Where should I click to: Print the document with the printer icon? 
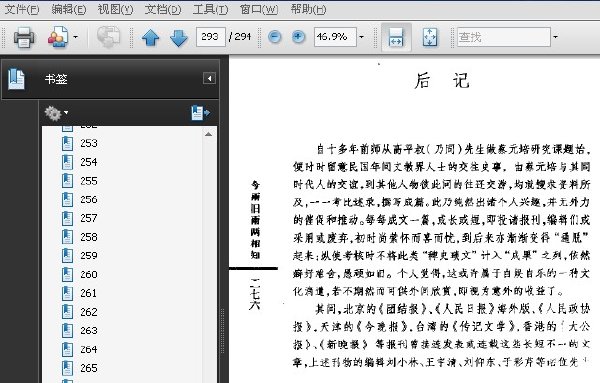coord(24,37)
